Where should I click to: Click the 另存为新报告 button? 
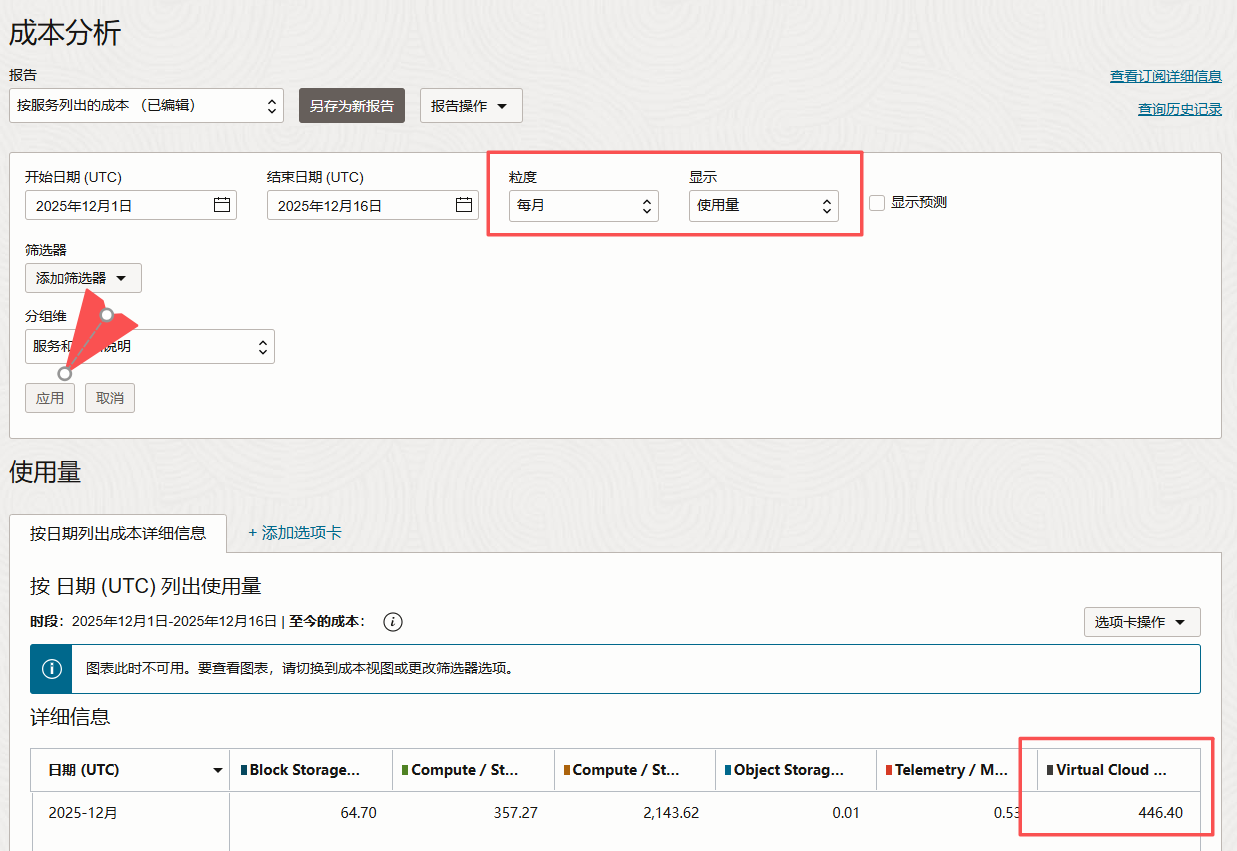(351, 105)
